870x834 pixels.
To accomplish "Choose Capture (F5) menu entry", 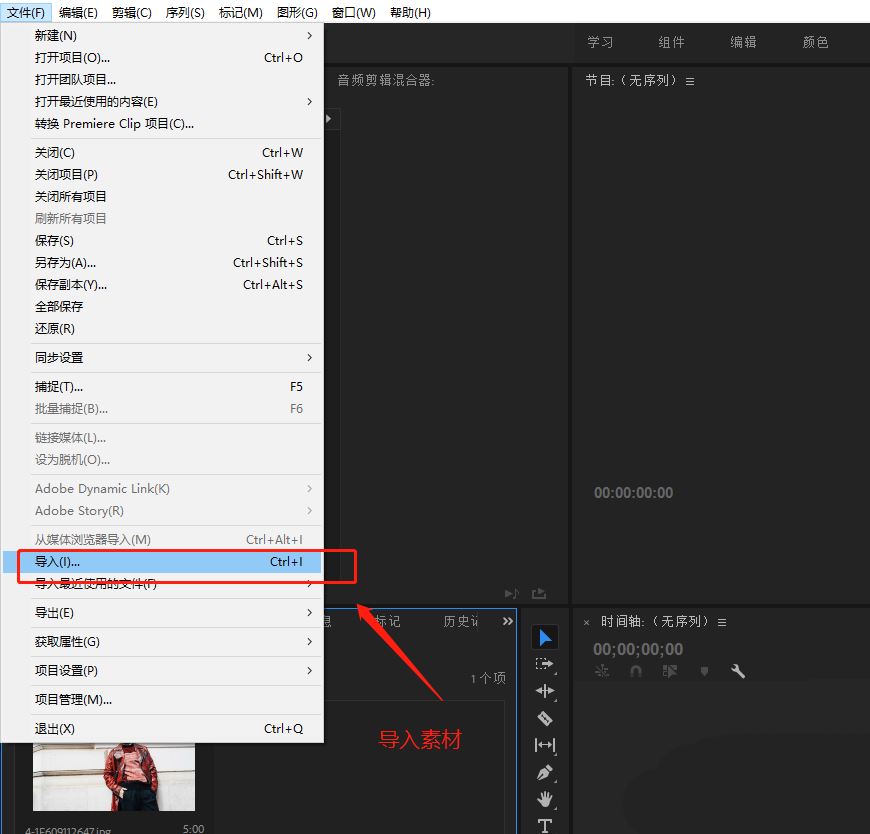I will [162, 387].
